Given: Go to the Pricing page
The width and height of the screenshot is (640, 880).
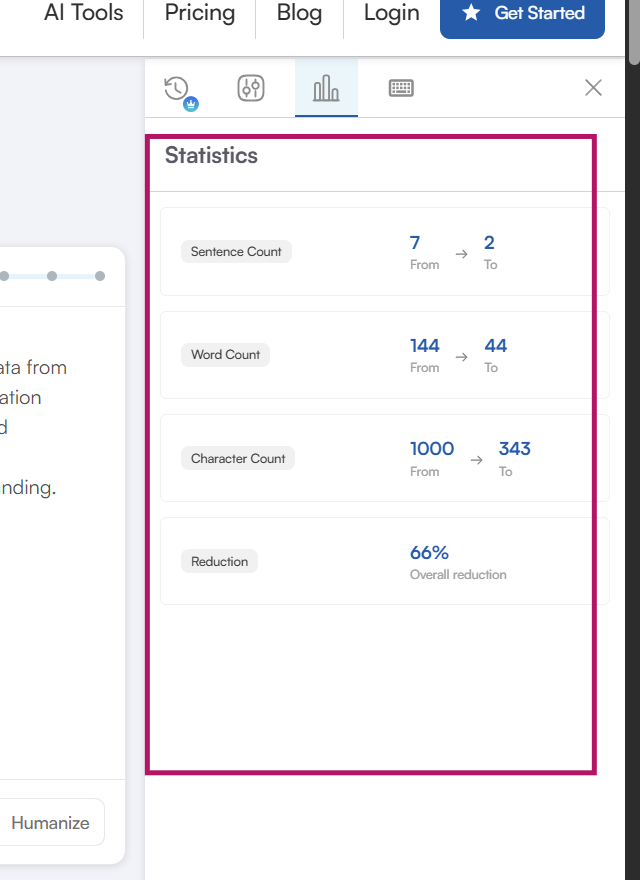Looking at the screenshot, I should [199, 13].
